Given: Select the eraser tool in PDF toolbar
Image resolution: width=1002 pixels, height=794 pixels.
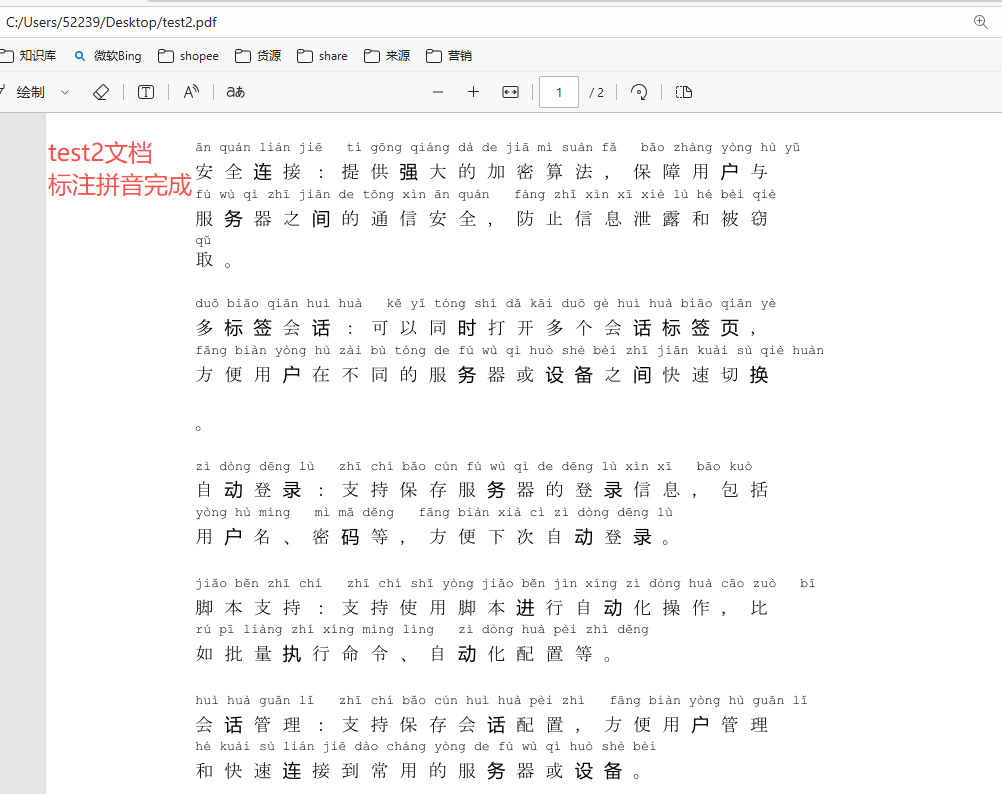Looking at the screenshot, I should point(100,92).
